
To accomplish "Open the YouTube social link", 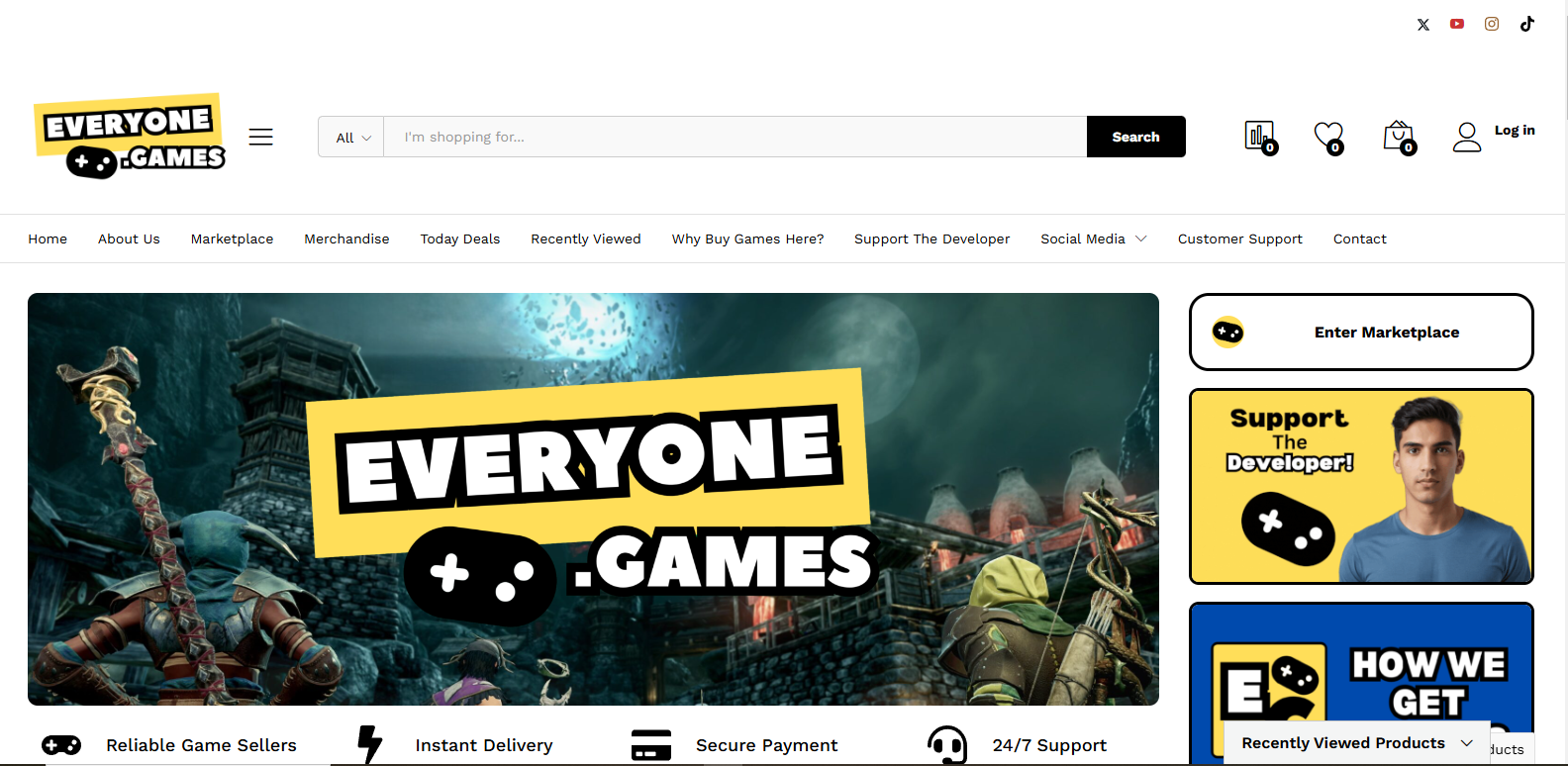I will coord(1457,24).
